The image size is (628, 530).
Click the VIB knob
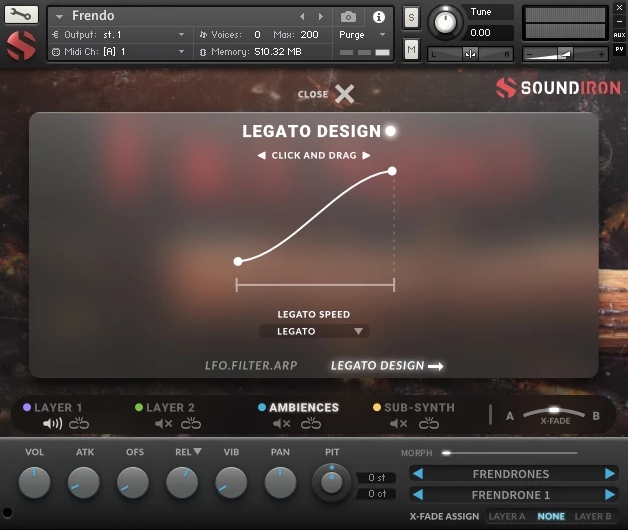pos(231,482)
